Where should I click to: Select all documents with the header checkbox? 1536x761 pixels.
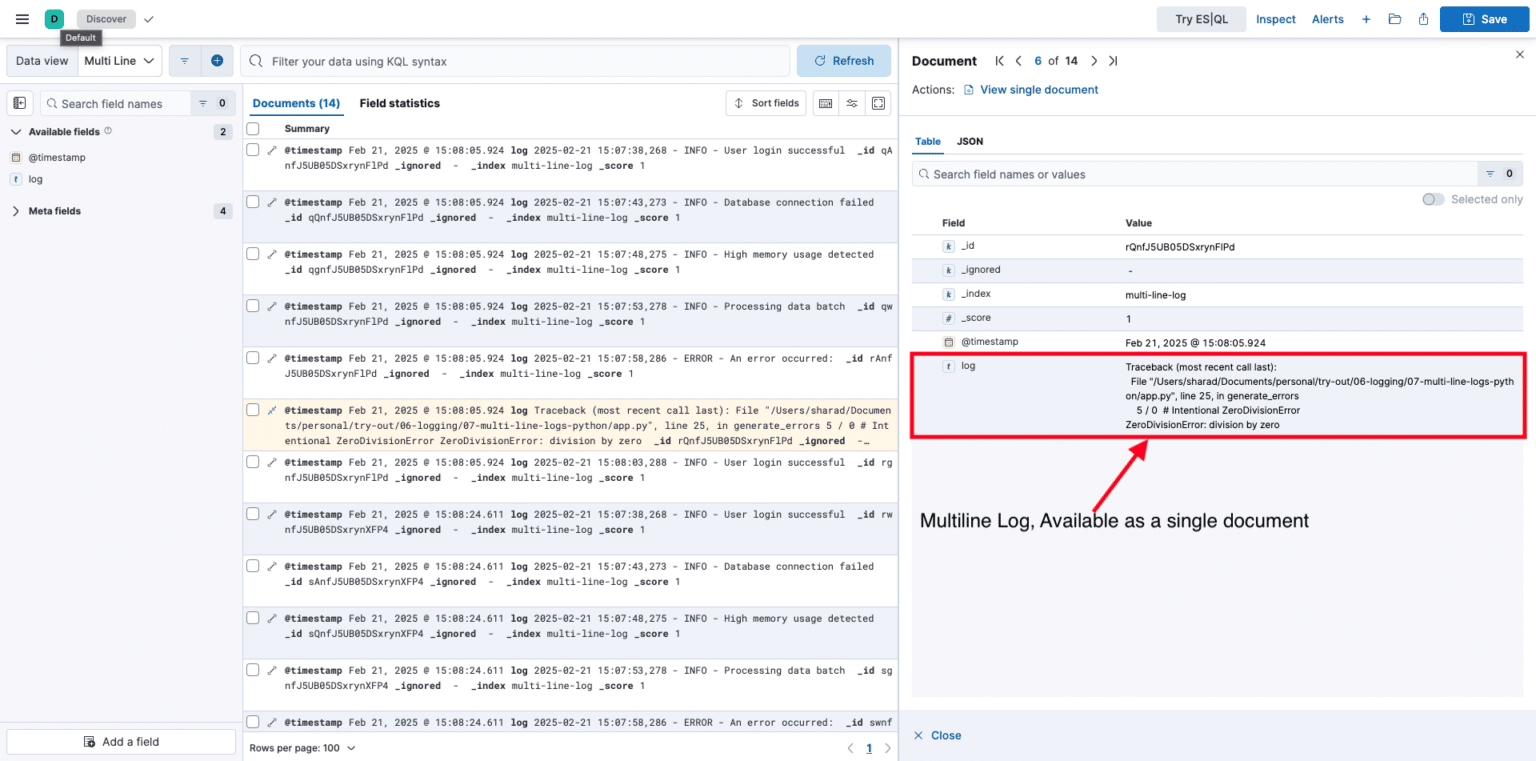[x=252, y=128]
